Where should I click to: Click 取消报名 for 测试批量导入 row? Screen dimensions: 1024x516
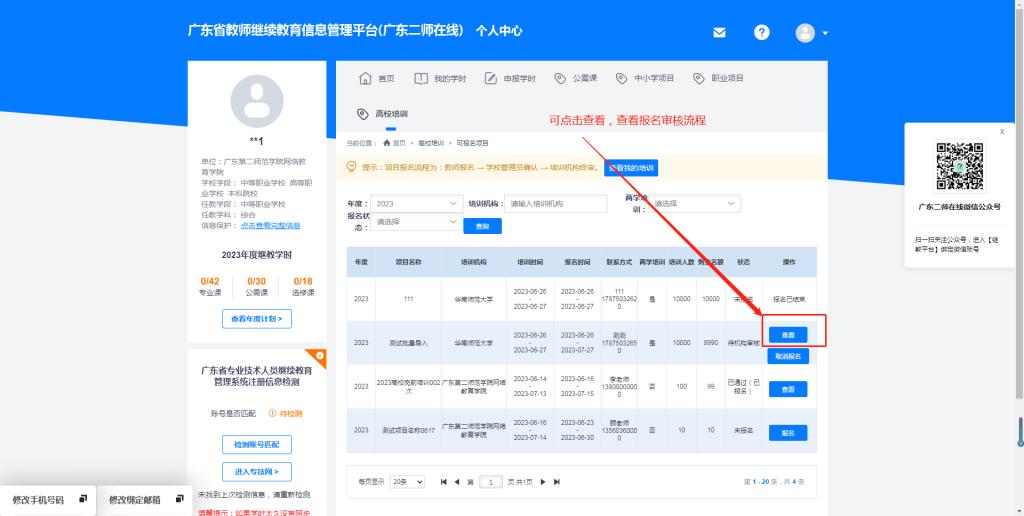(788, 356)
